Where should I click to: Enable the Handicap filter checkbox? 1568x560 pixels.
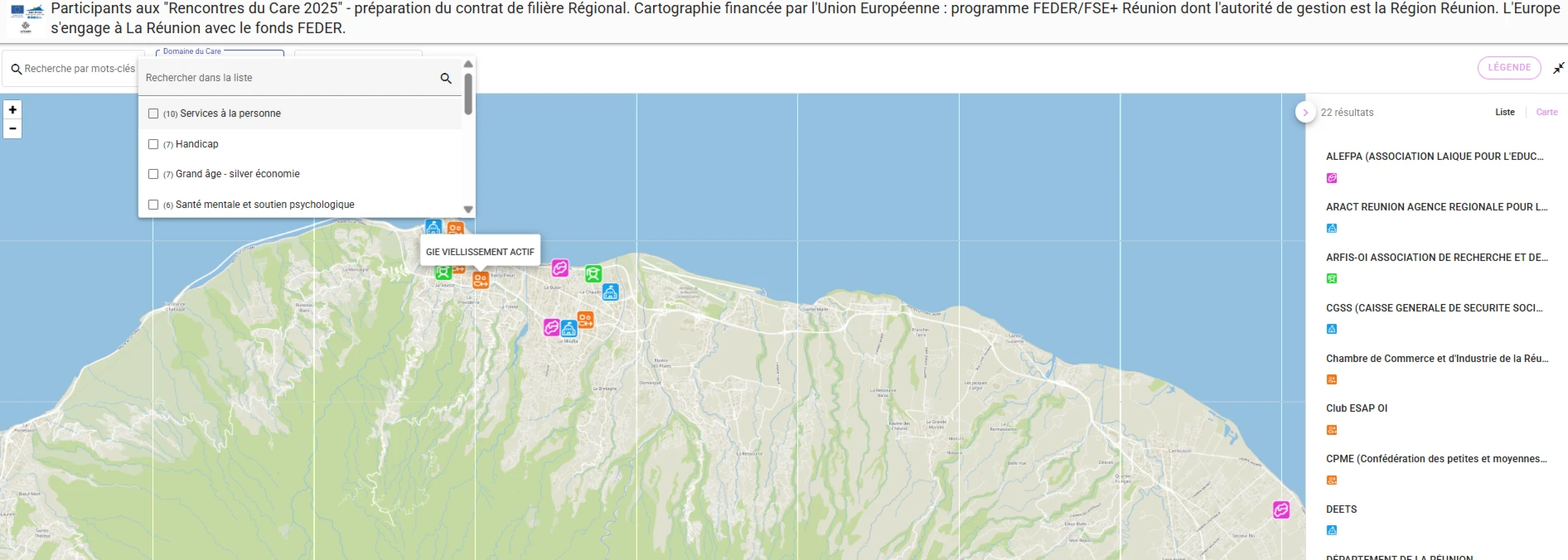[153, 144]
